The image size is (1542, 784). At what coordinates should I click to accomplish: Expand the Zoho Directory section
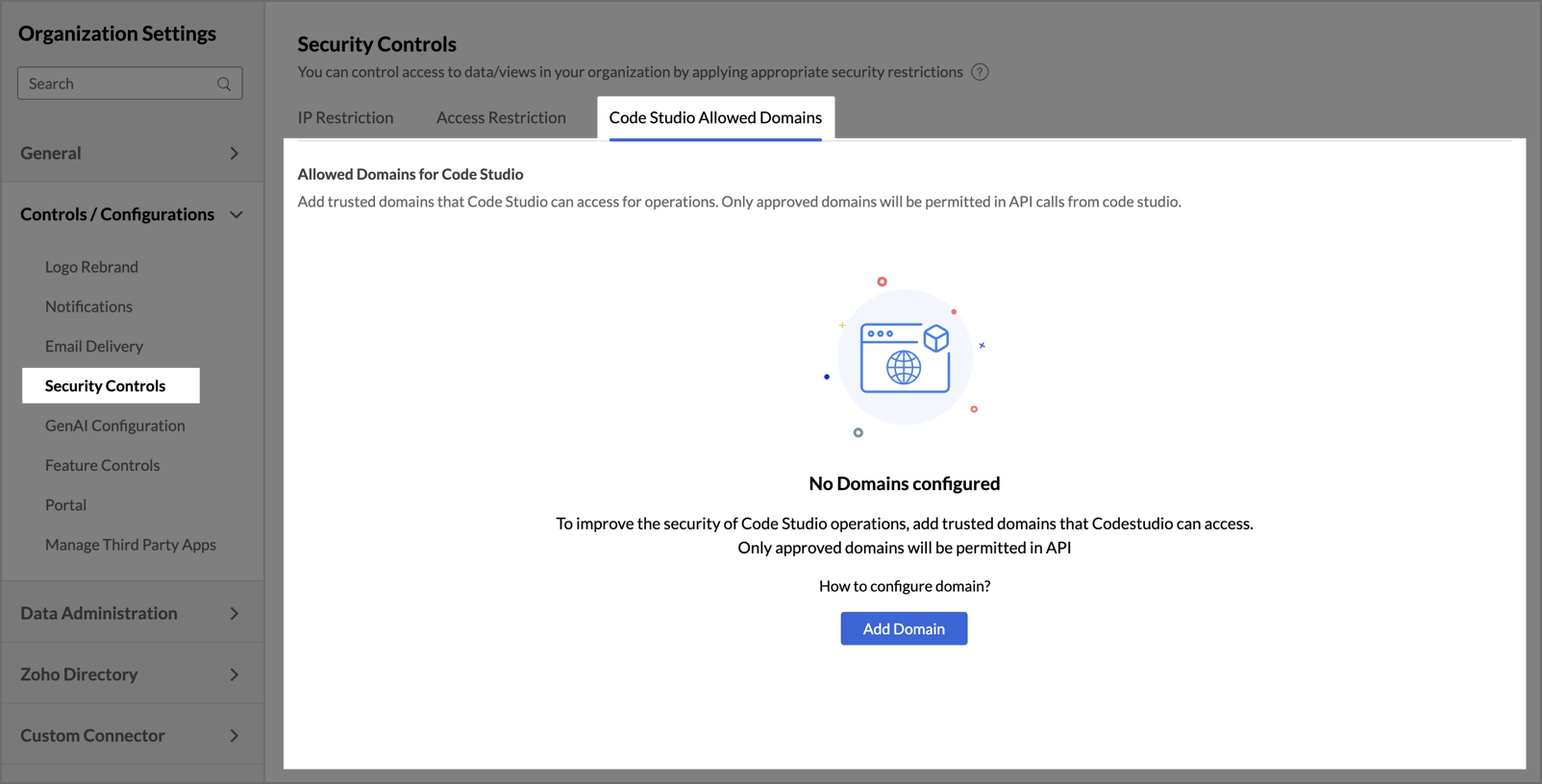tap(234, 674)
